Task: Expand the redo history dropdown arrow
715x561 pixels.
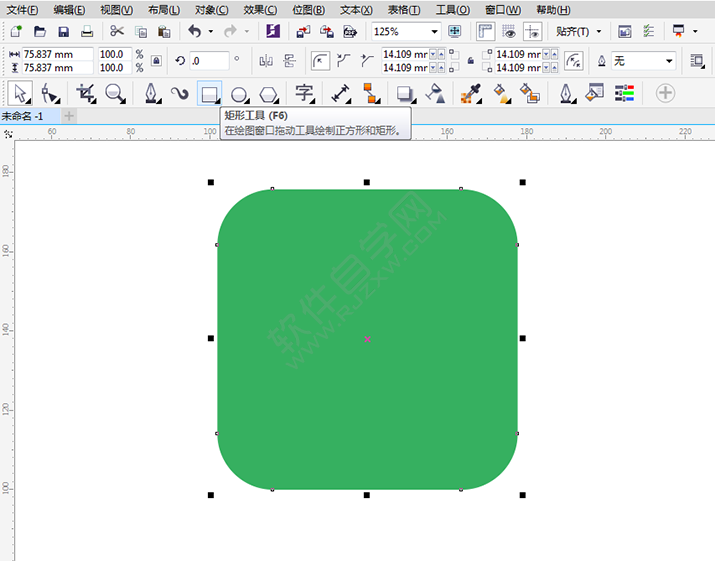Action: [x=247, y=31]
